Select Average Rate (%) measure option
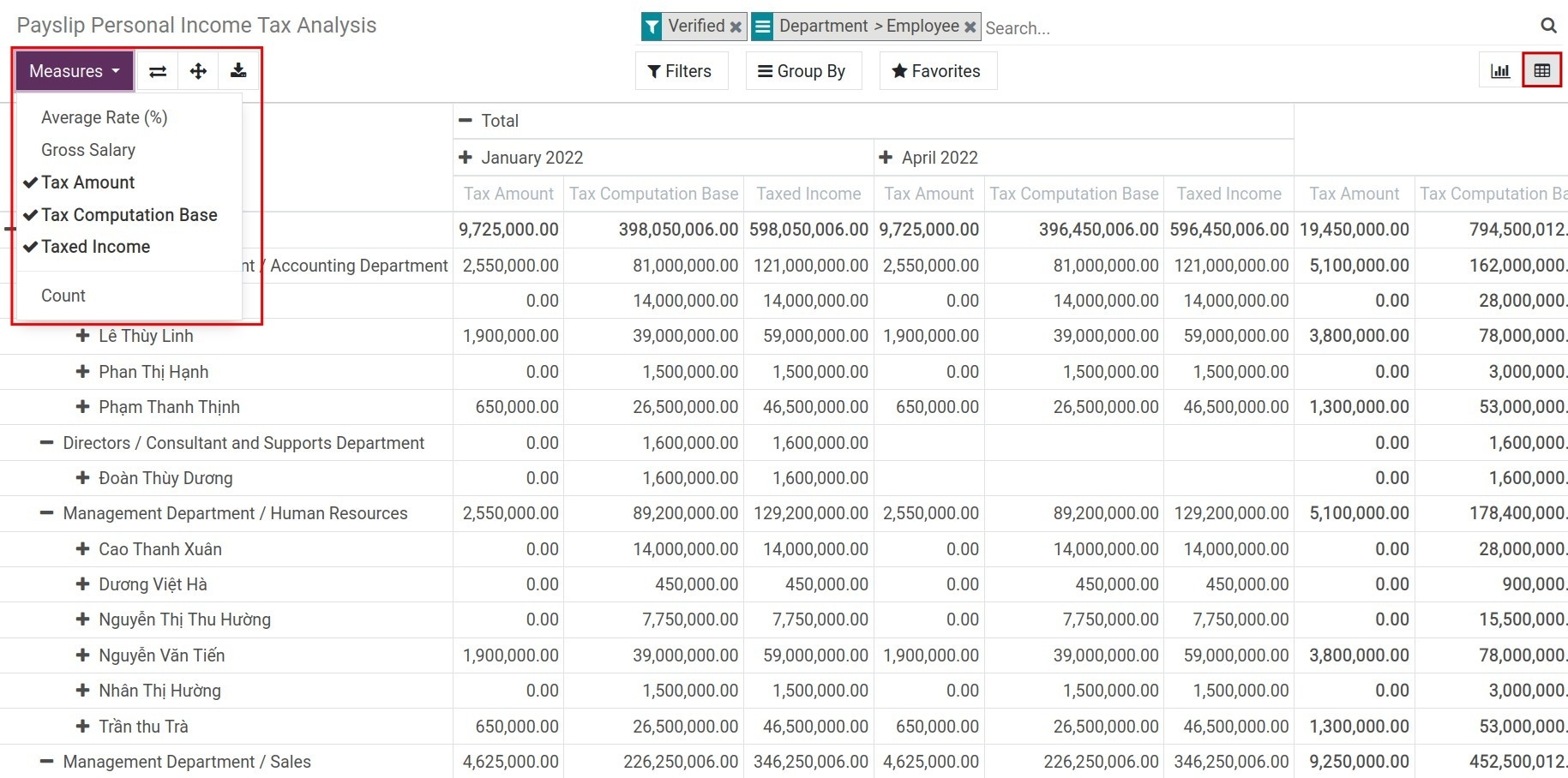This screenshot has height=778, width=1568. [x=105, y=117]
